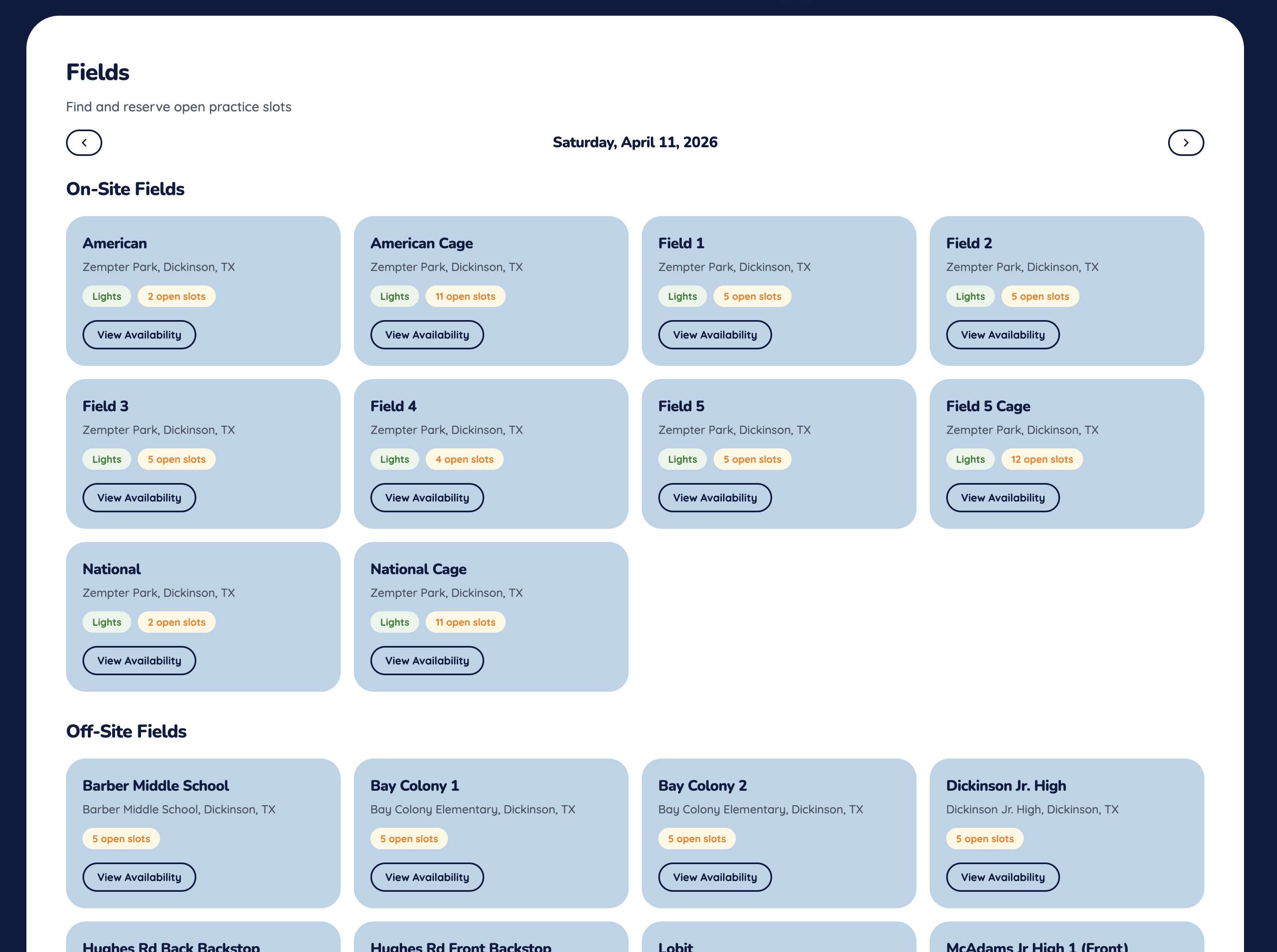Click the 12 open slots badge

pyautogui.click(x=1041, y=459)
